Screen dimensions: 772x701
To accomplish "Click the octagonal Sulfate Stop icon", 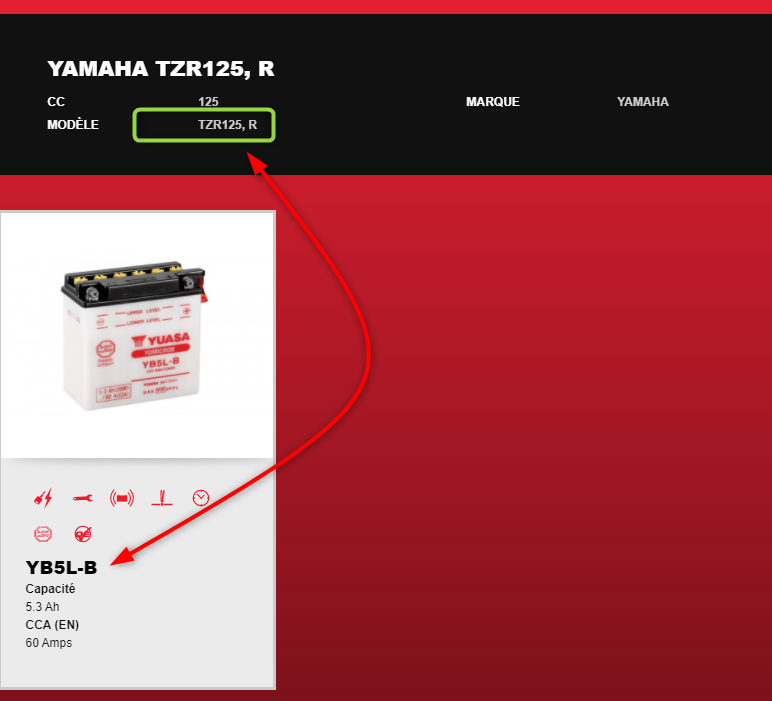I will coord(43,534).
